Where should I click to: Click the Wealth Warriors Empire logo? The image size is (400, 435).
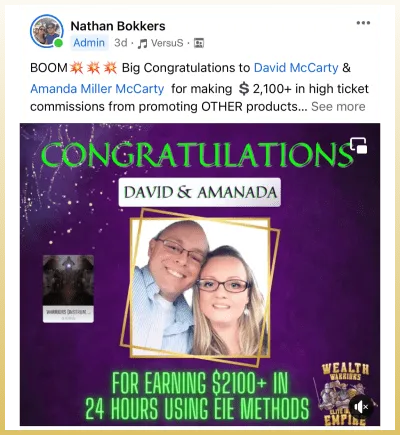point(345,394)
